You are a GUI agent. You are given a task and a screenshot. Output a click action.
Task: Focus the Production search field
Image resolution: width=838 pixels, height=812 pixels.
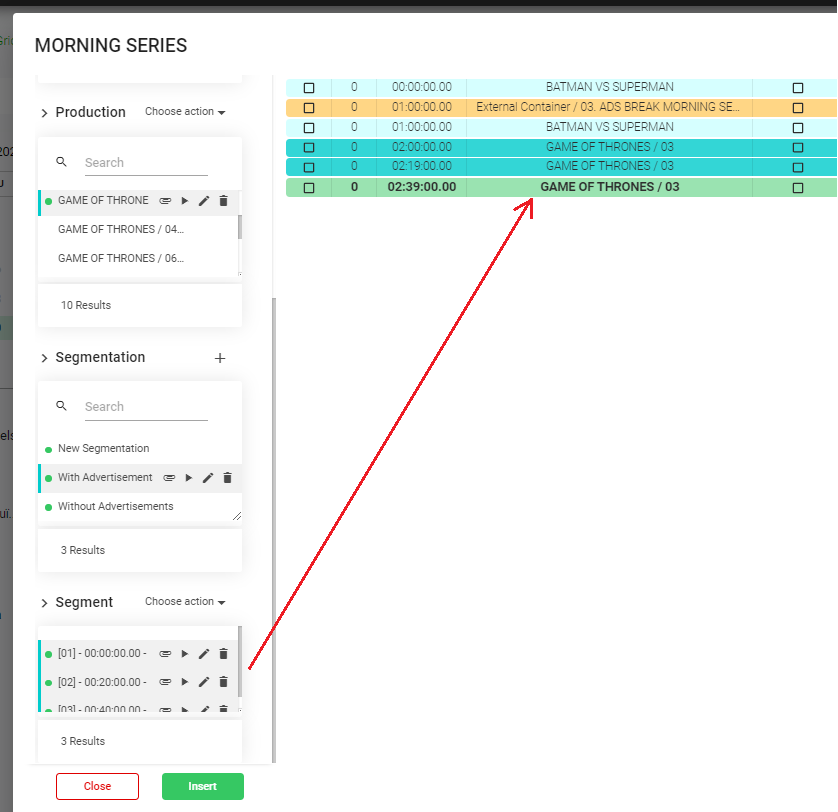(x=145, y=163)
